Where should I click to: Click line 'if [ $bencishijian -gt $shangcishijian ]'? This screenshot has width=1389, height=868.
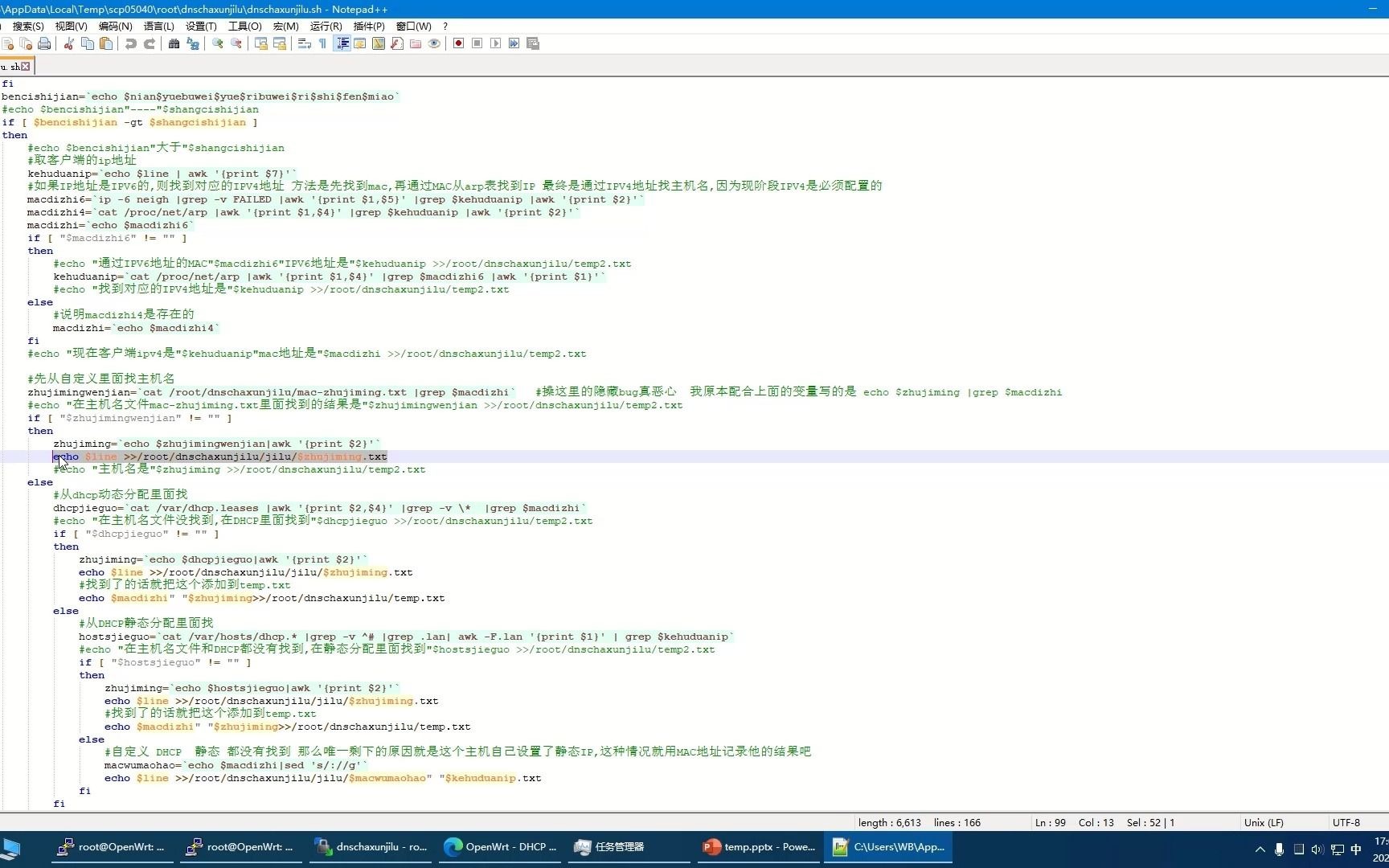click(x=130, y=122)
